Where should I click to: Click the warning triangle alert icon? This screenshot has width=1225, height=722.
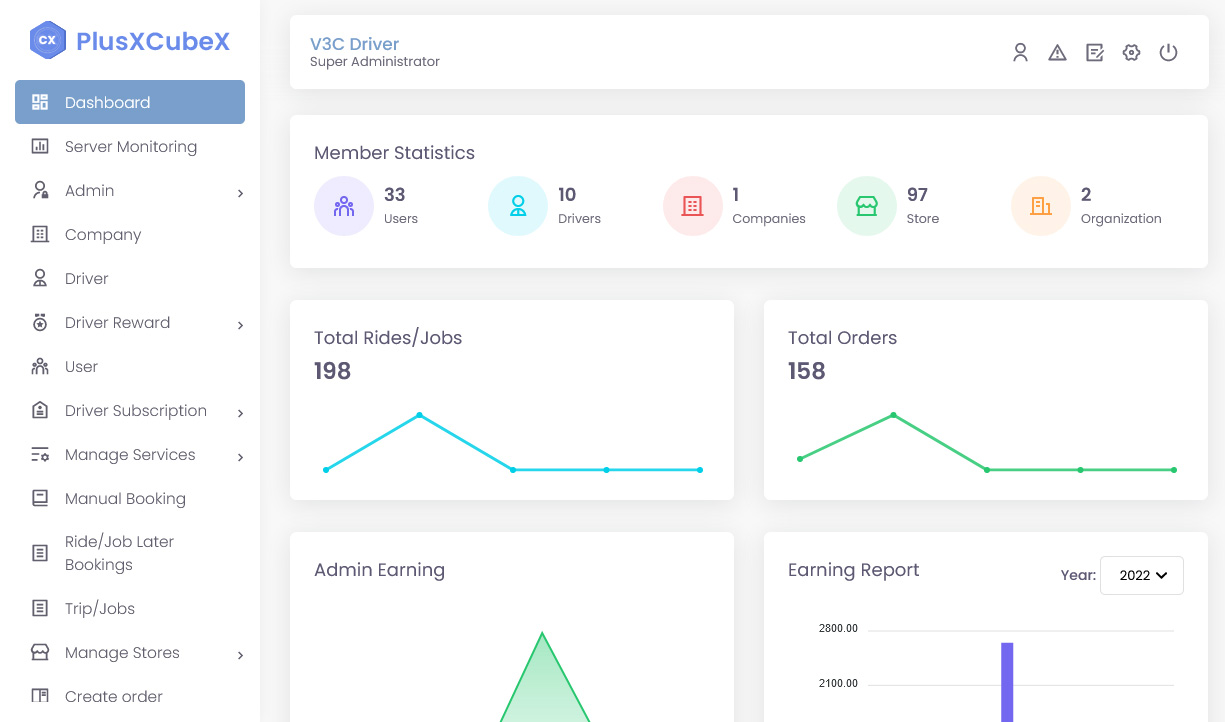tap(1057, 53)
